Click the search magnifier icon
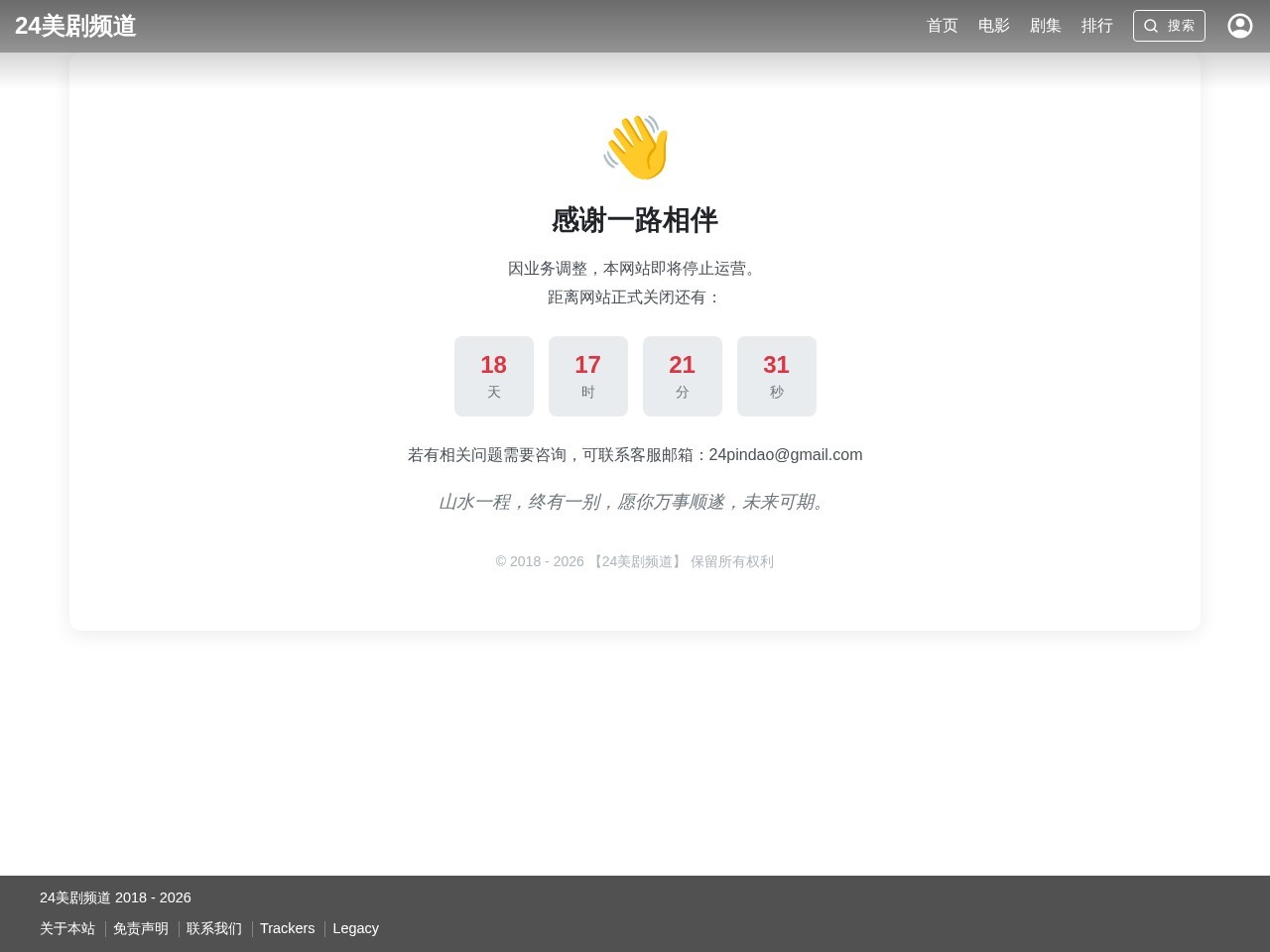 [x=1151, y=26]
